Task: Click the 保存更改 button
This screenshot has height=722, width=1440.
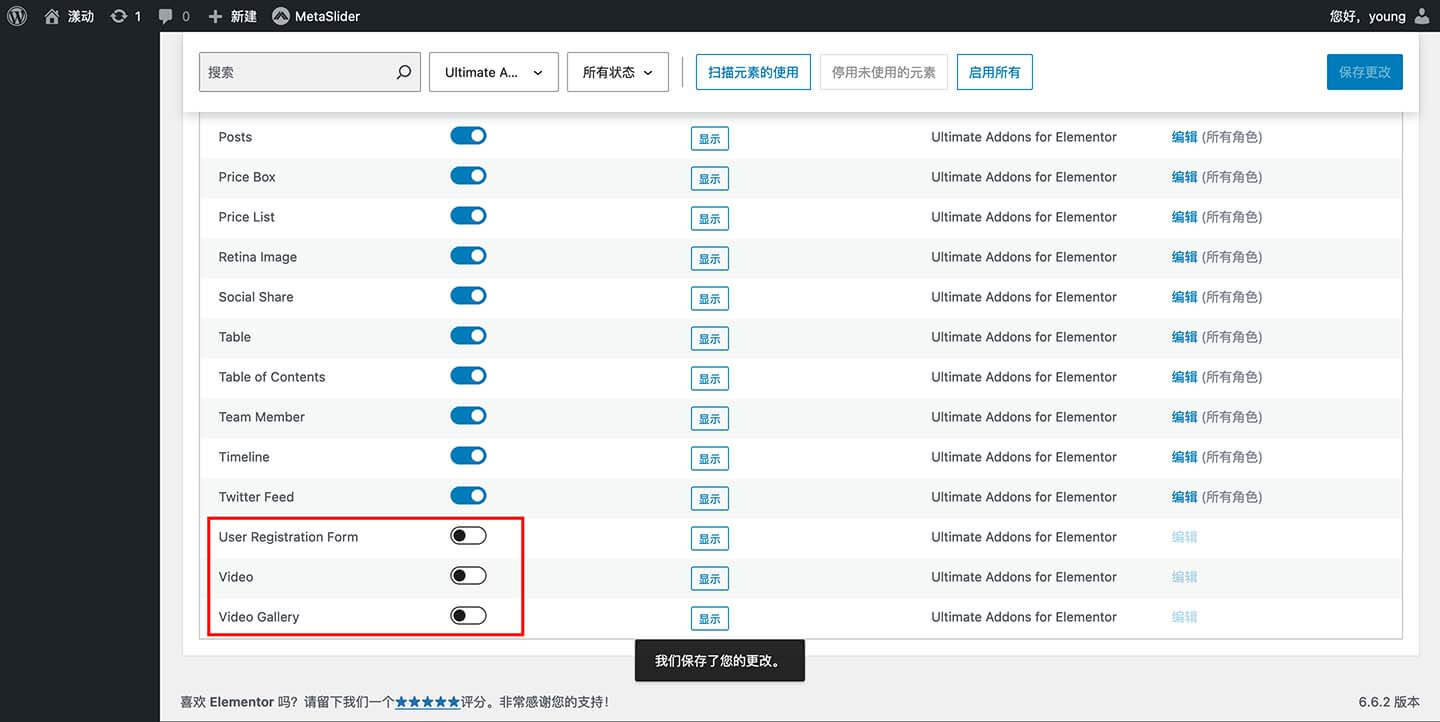Action: point(1365,72)
